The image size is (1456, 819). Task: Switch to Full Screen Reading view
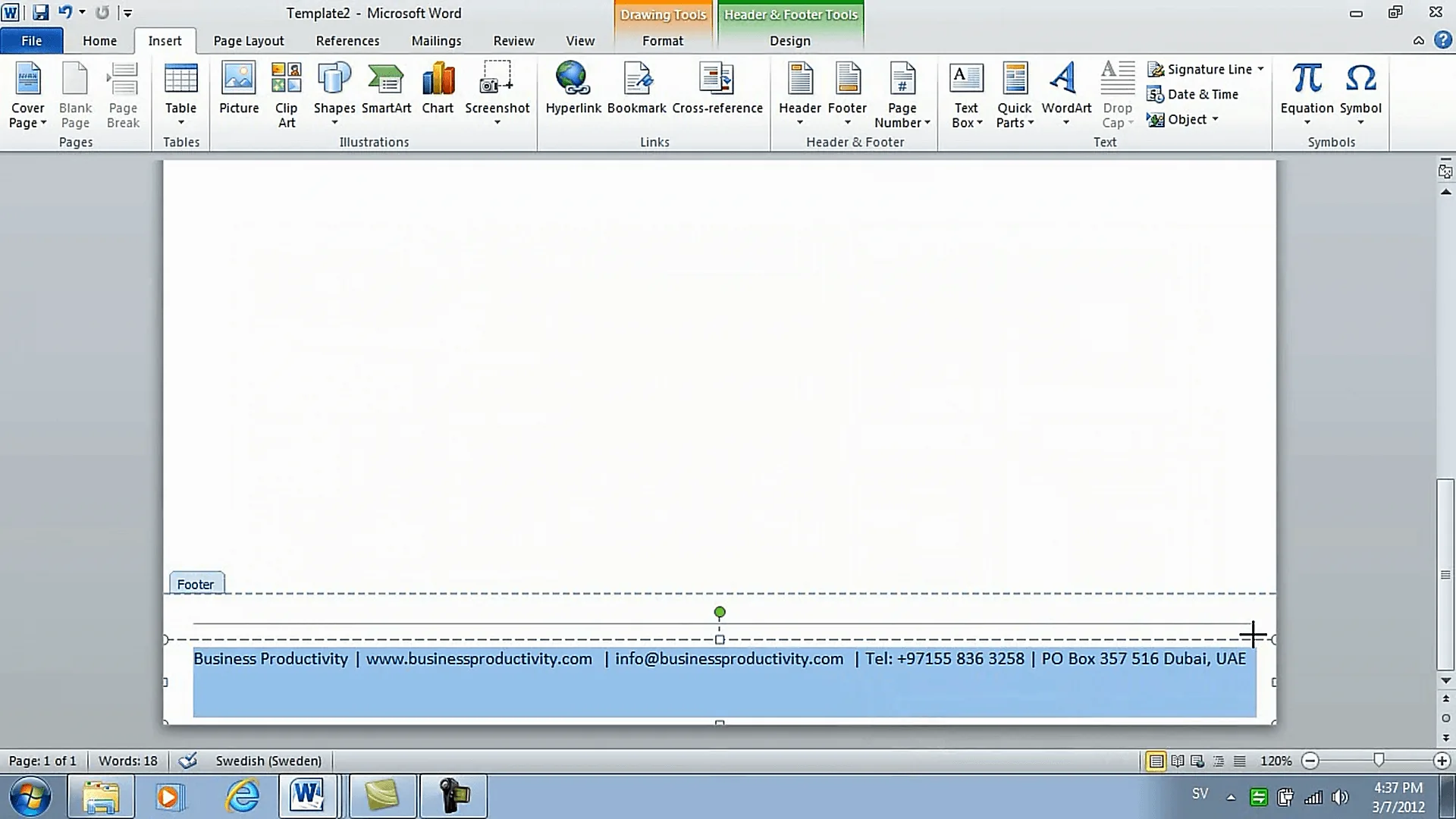[1177, 761]
